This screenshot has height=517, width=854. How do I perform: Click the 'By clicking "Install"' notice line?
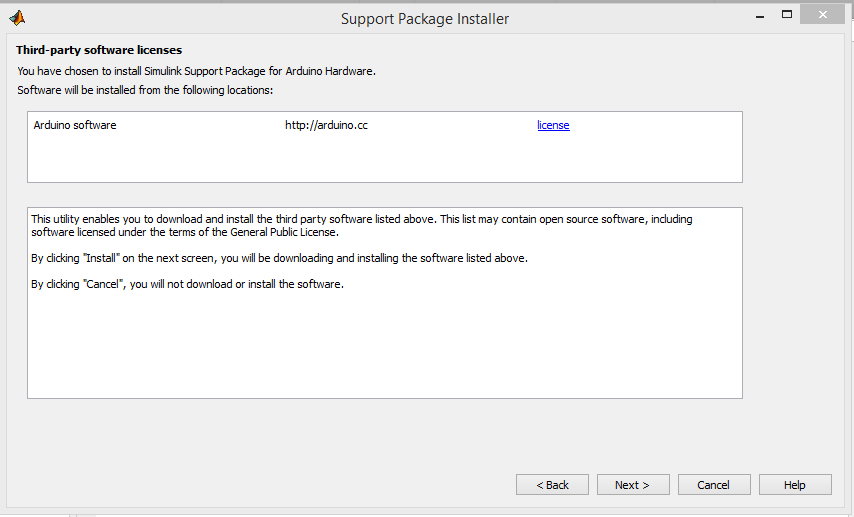click(279, 258)
